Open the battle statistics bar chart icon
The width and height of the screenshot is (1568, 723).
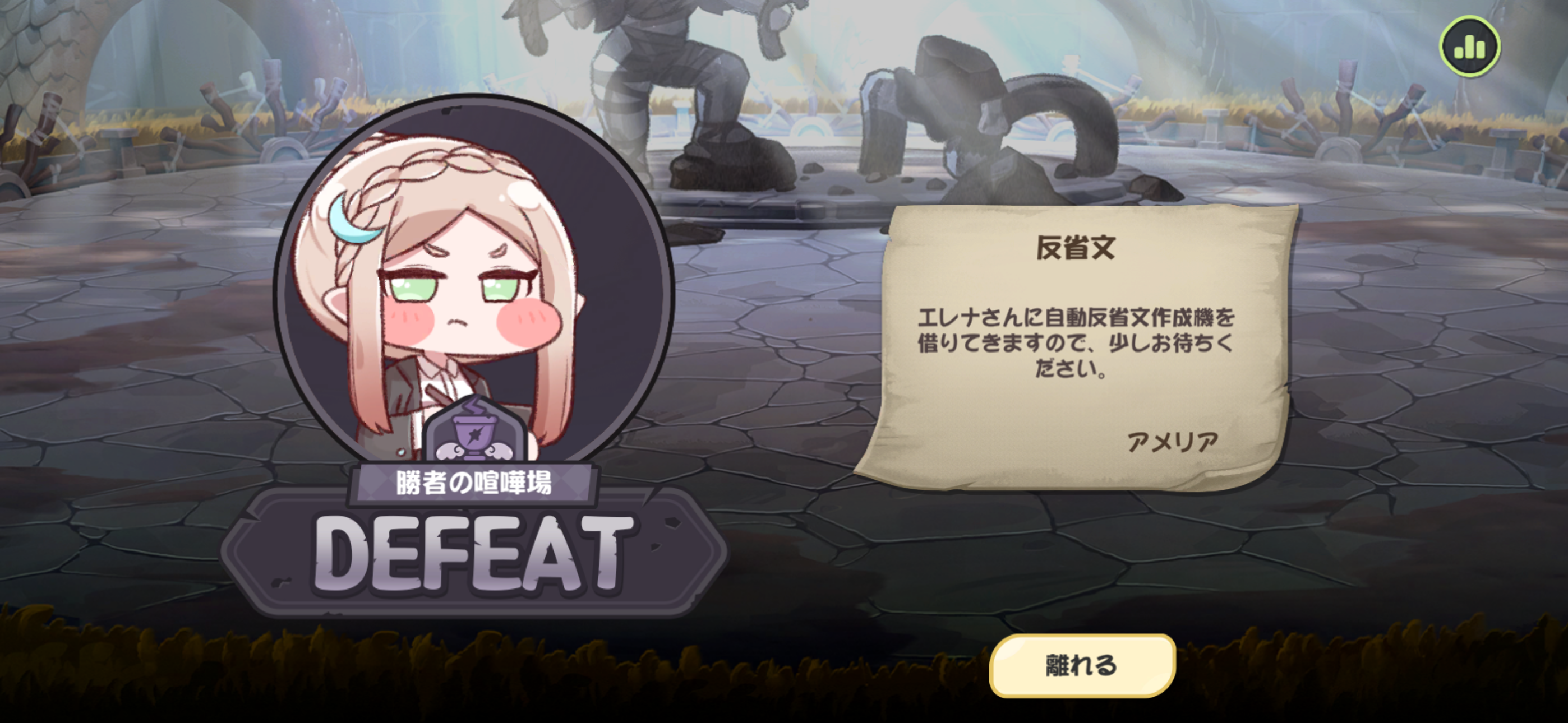(x=1469, y=47)
